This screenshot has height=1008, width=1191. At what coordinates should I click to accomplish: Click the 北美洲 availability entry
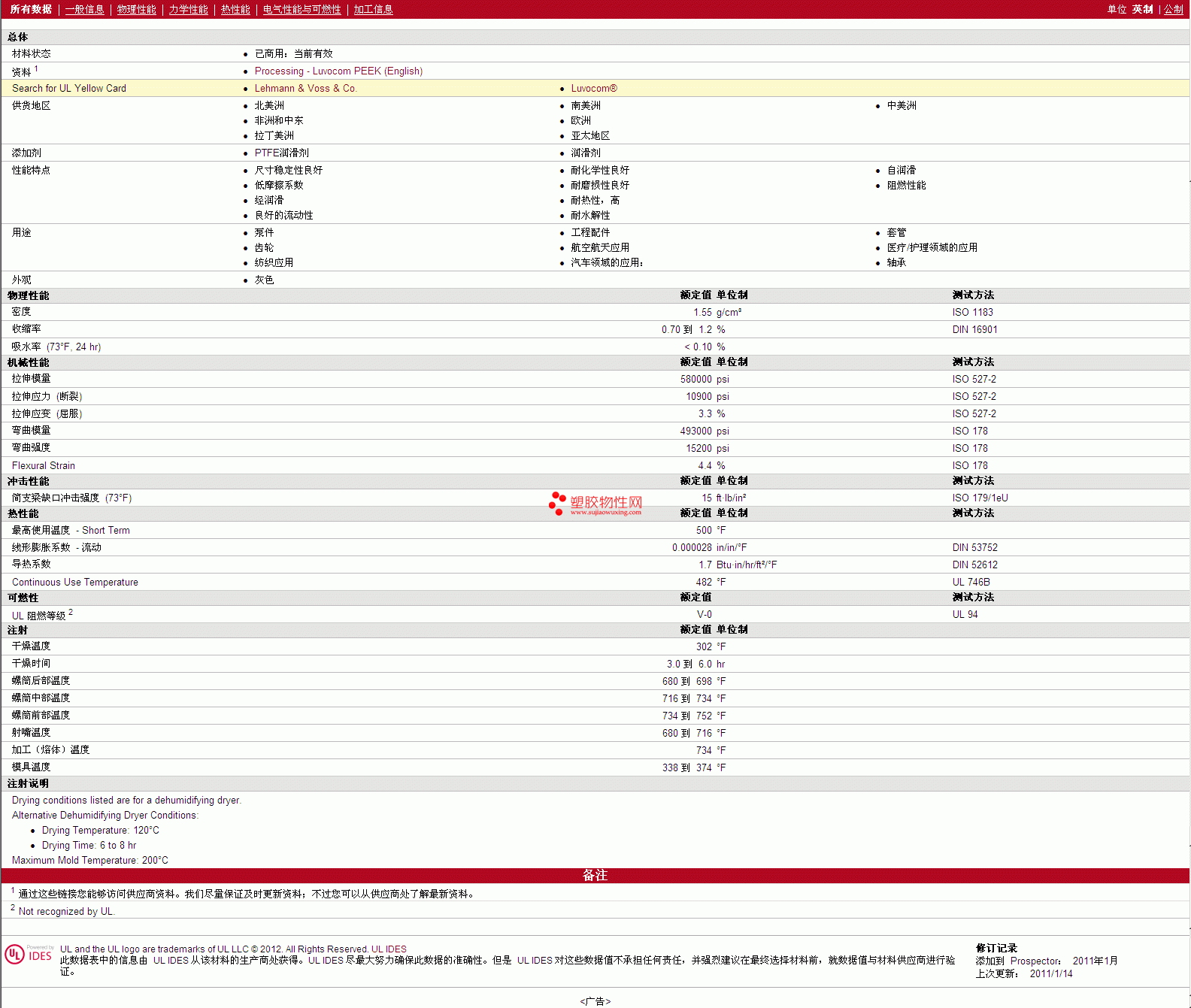(x=269, y=105)
